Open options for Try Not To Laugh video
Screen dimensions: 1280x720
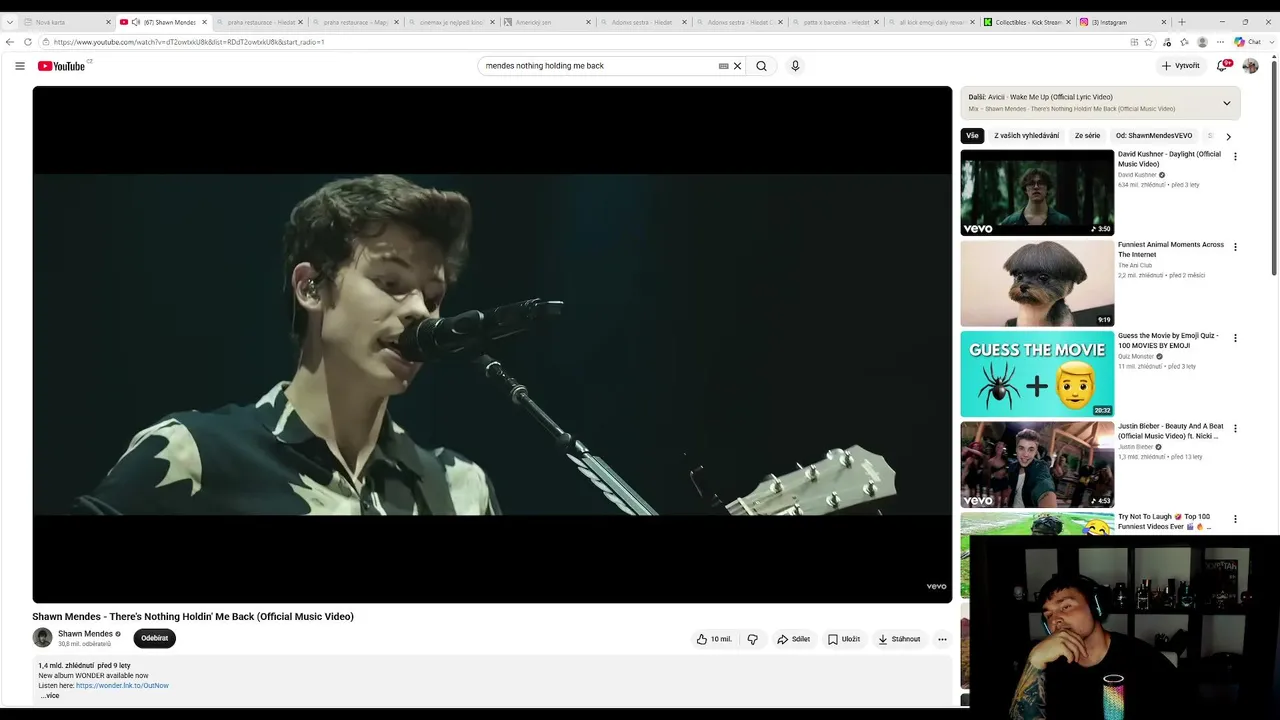(1235, 519)
